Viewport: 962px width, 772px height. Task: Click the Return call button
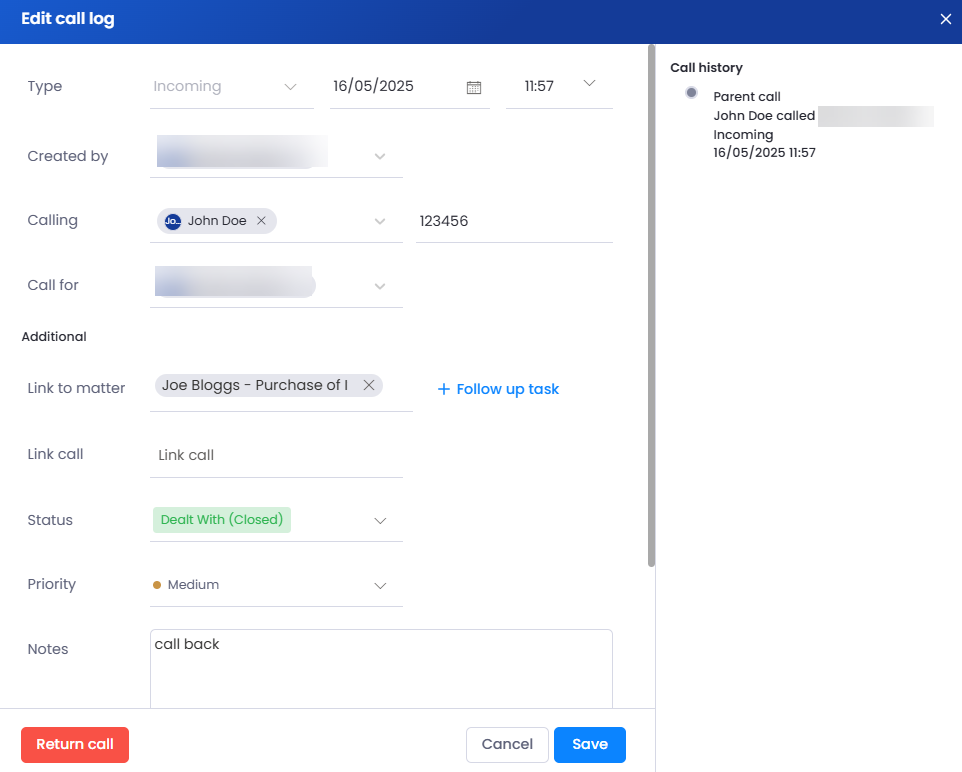pyautogui.click(x=75, y=744)
